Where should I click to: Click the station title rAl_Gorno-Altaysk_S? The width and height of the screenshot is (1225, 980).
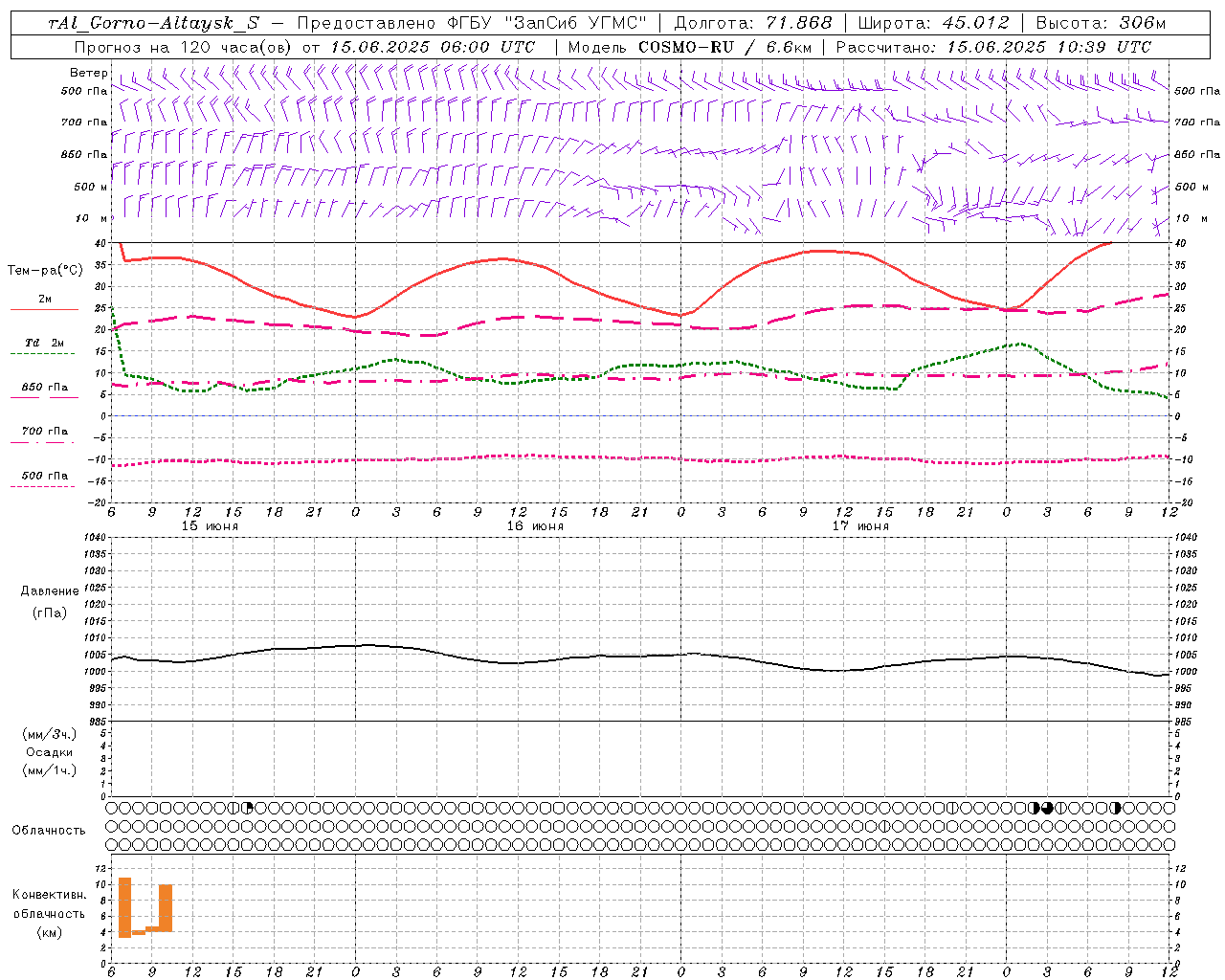[153, 23]
